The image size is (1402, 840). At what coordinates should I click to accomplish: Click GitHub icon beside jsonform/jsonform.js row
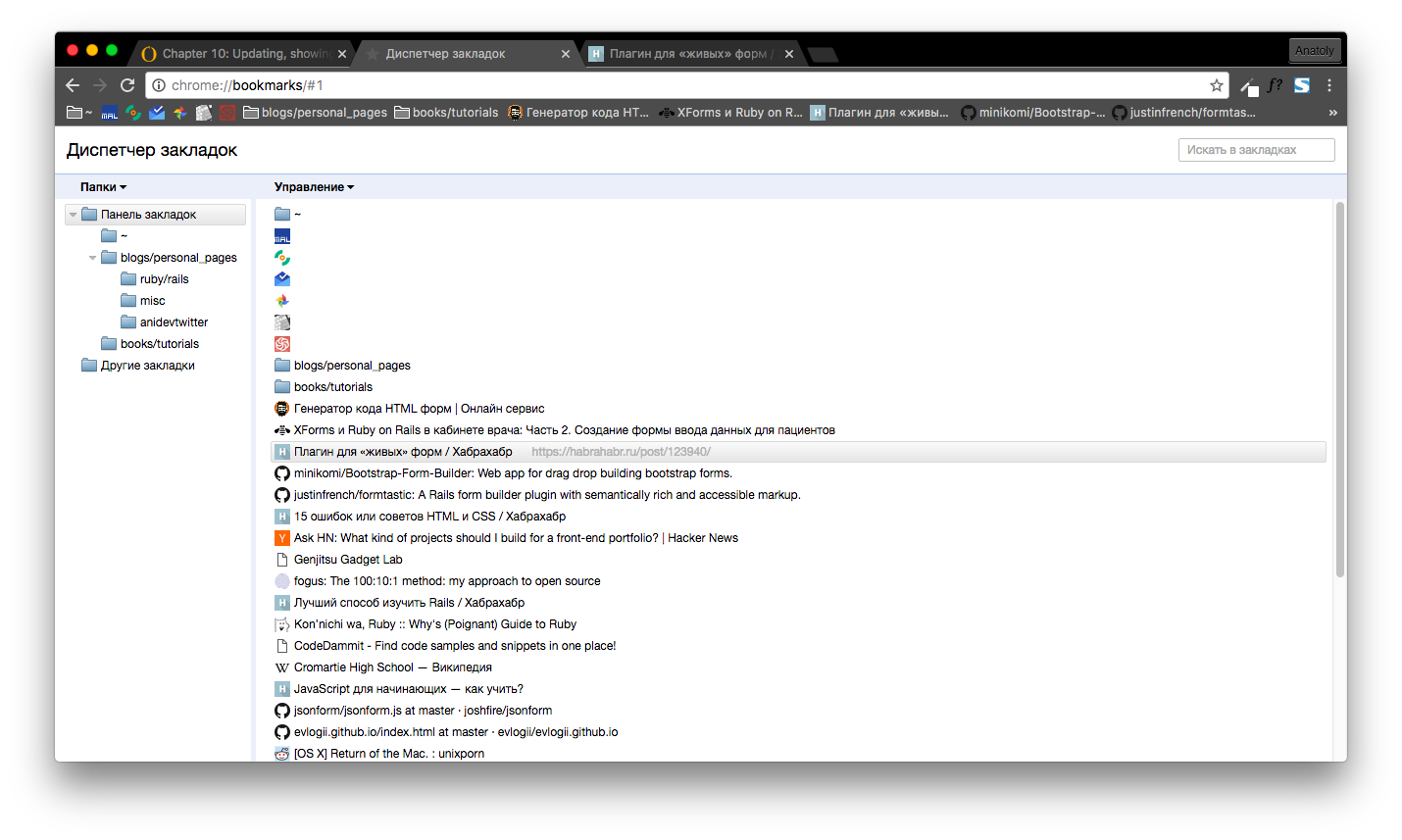coord(282,711)
